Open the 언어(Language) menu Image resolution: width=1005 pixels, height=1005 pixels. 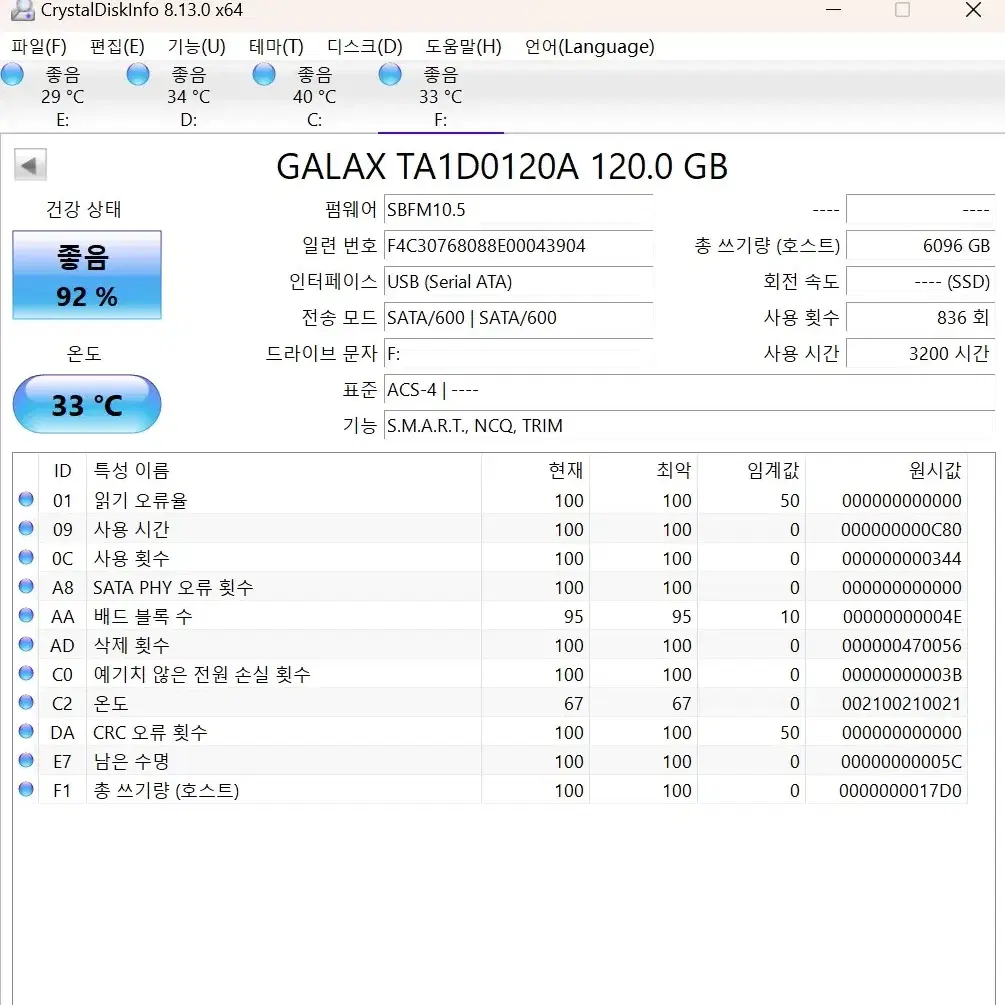coord(590,46)
